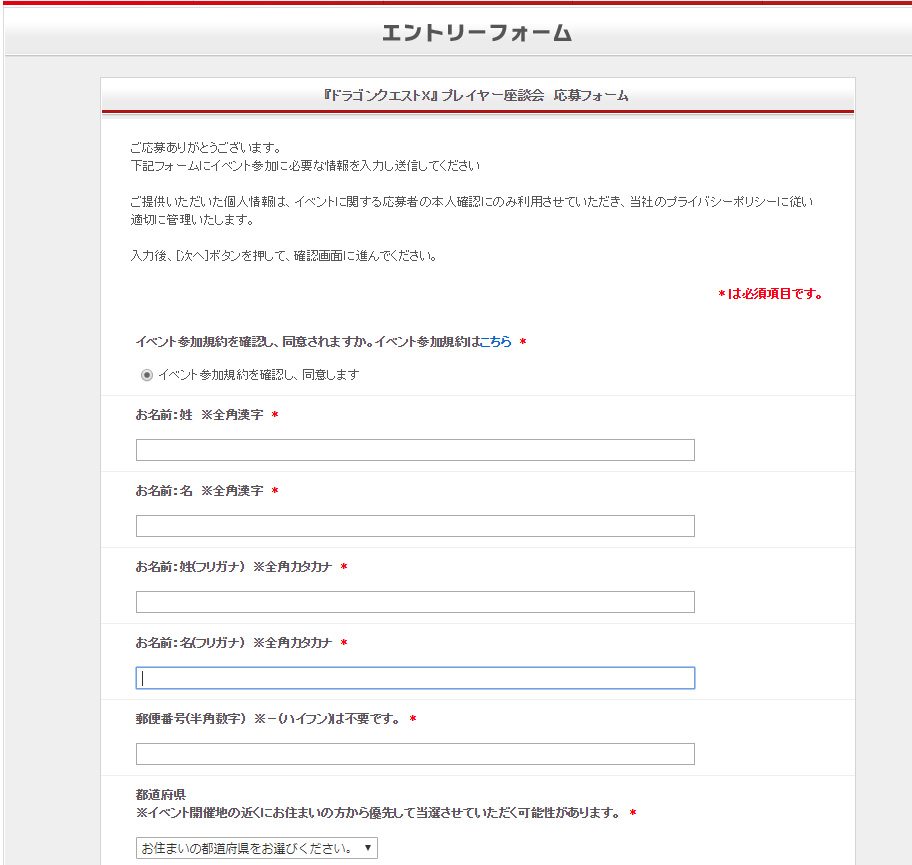Focus the 名(フリガナ) 全角カタカナ input field

[415, 678]
